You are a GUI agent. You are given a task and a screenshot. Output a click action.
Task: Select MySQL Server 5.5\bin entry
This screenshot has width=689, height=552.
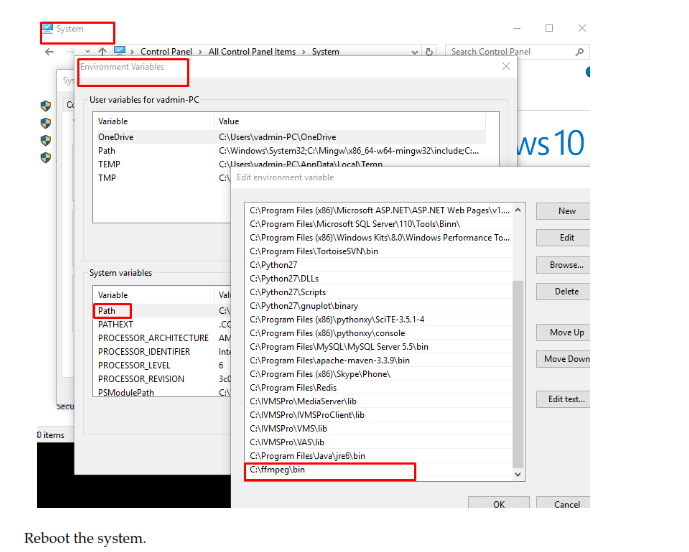[x=379, y=347]
